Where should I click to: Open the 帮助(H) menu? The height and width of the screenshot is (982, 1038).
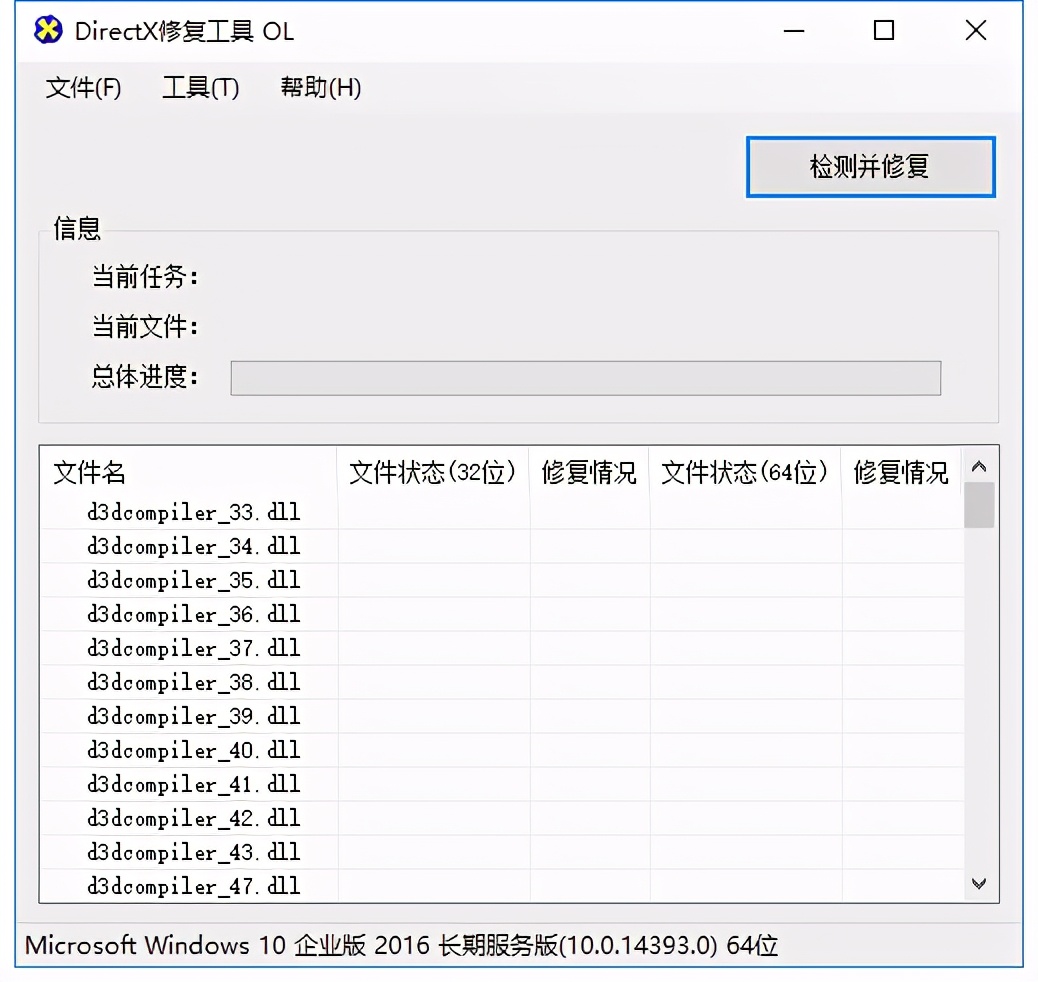point(320,87)
